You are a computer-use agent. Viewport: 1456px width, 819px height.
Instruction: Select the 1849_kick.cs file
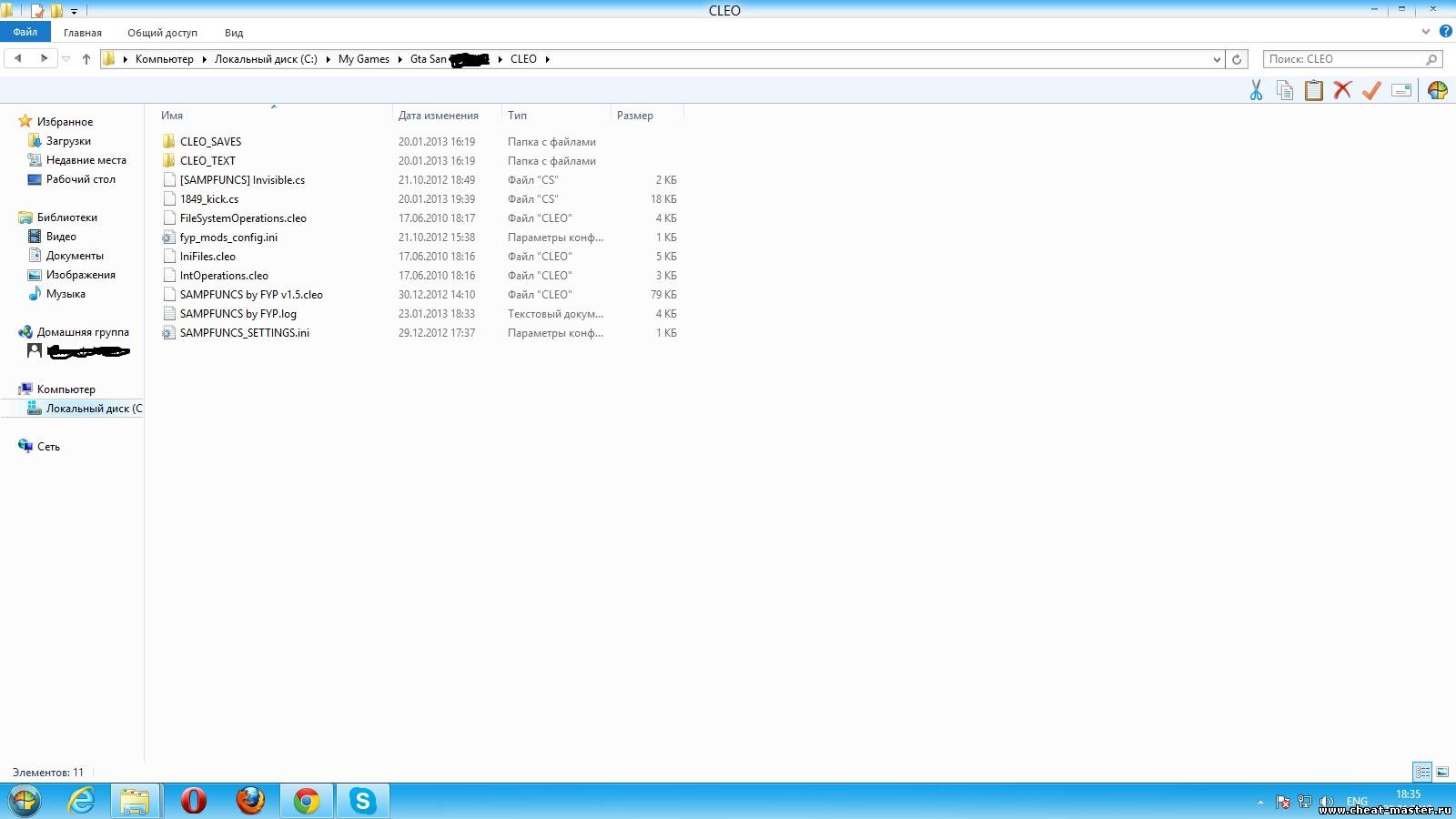tap(209, 199)
